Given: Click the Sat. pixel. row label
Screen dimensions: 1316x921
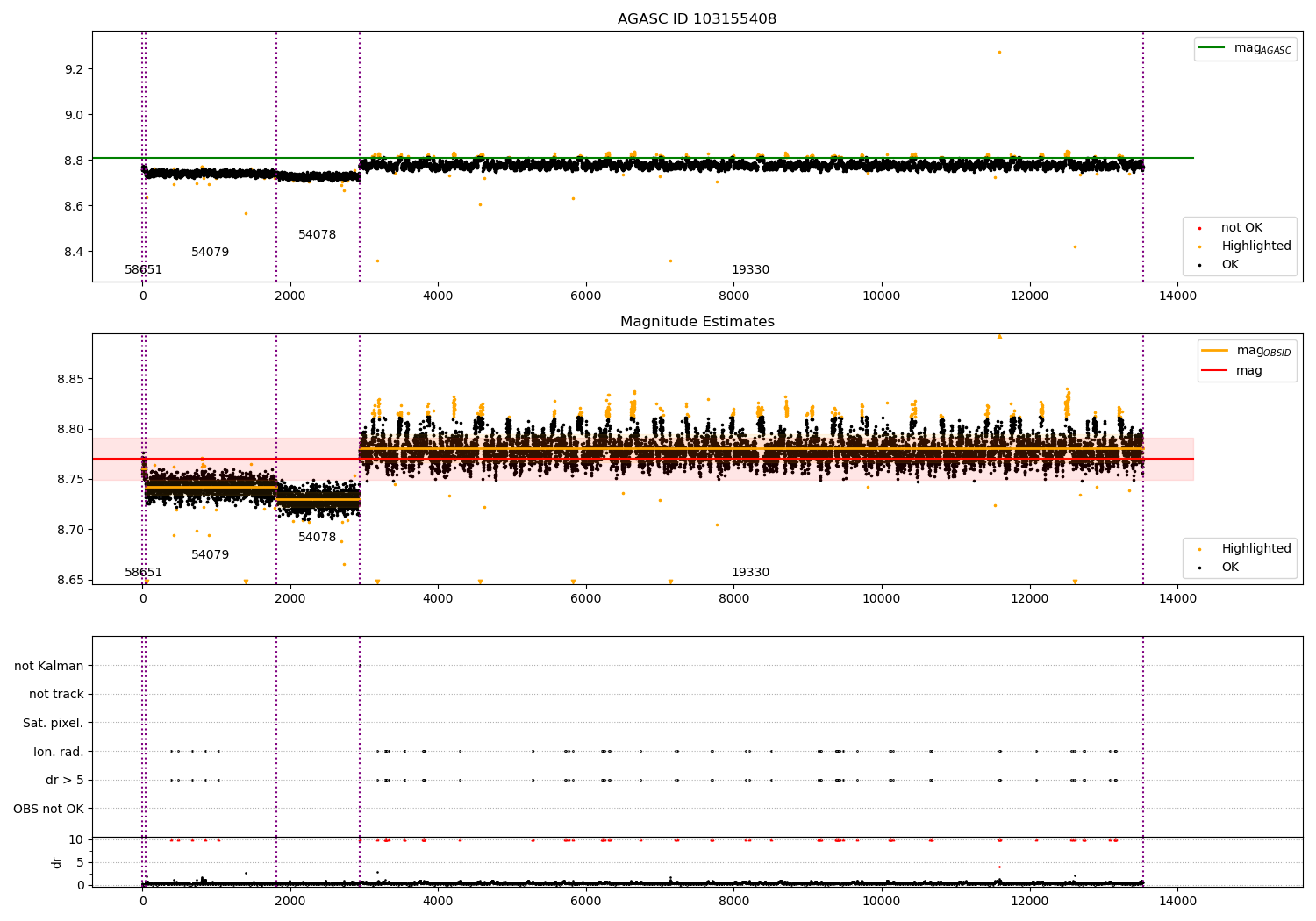Looking at the screenshot, I should (x=53, y=724).
